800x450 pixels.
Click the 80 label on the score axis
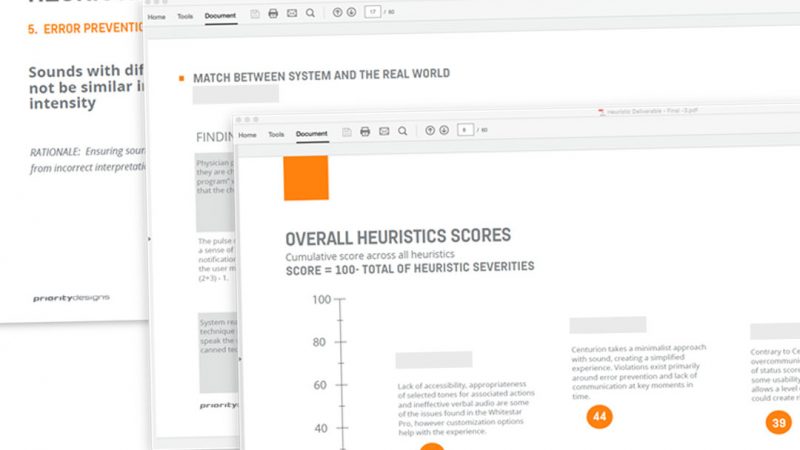(319, 342)
